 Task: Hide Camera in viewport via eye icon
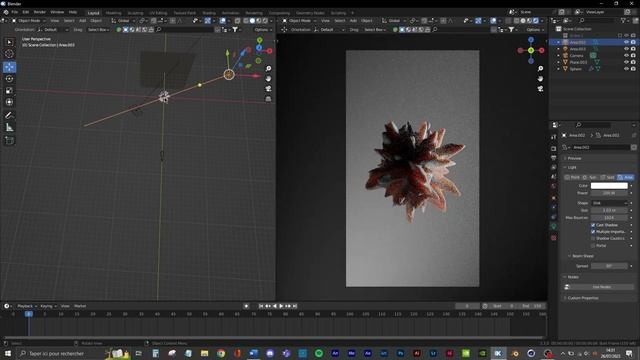tap(626, 56)
